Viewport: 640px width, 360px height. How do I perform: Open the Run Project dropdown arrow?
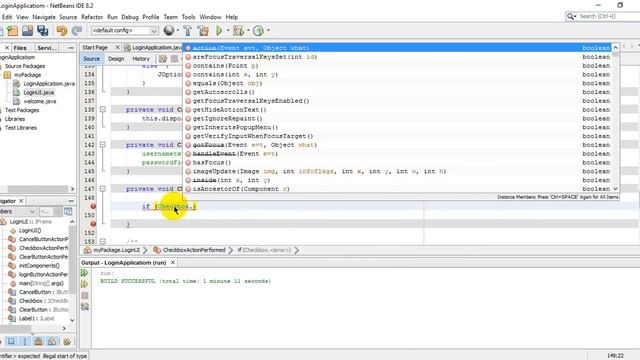(x=228, y=31)
